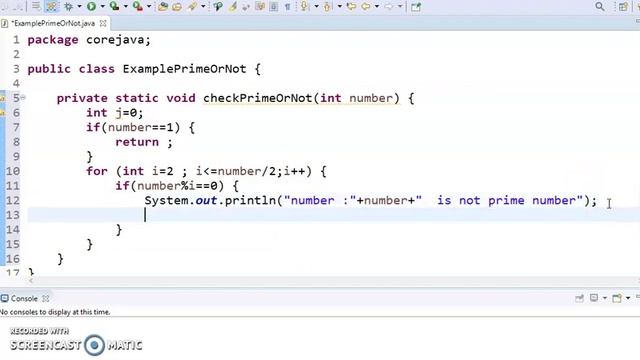
Task: Click line number 12 in the gutter
Action: click(13, 200)
